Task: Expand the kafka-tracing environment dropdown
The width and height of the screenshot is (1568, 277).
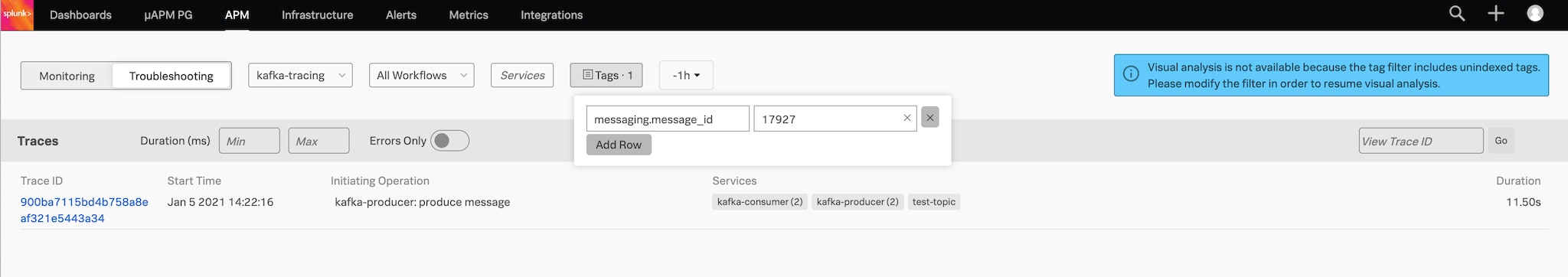Action: pyautogui.click(x=300, y=75)
